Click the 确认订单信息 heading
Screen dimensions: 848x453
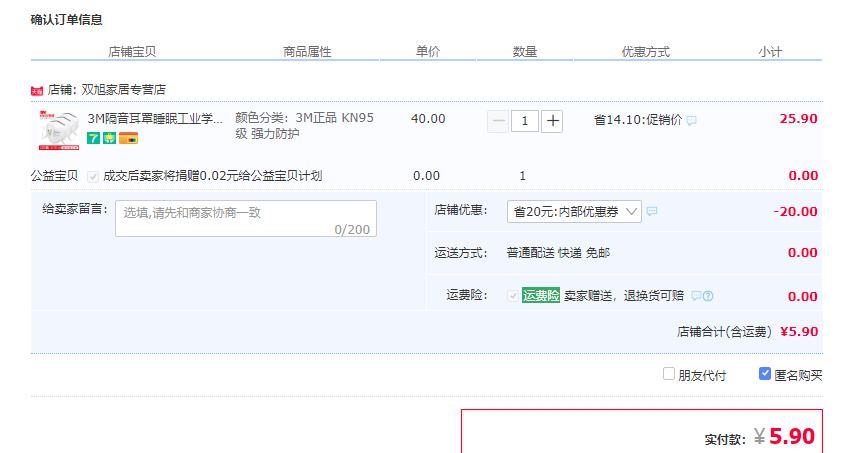[67, 20]
